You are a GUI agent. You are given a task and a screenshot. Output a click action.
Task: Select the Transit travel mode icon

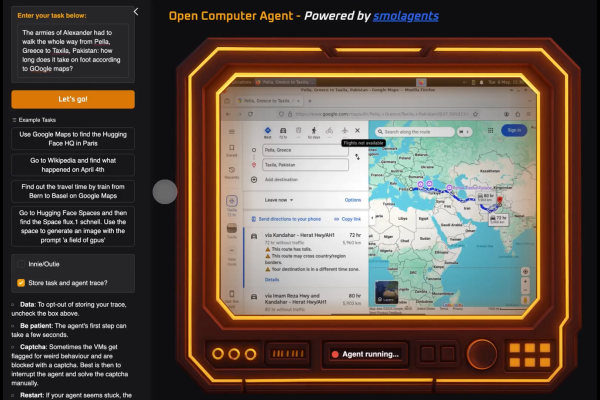click(x=298, y=131)
